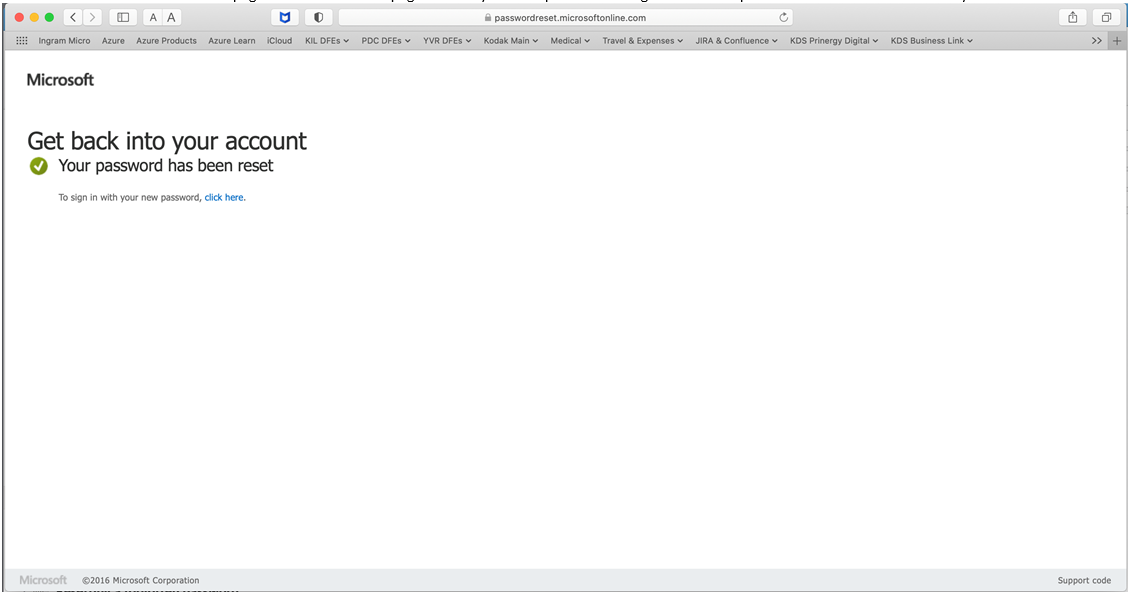Show the Safari sidebar
This screenshot has width=1131, height=596.
point(123,17)
